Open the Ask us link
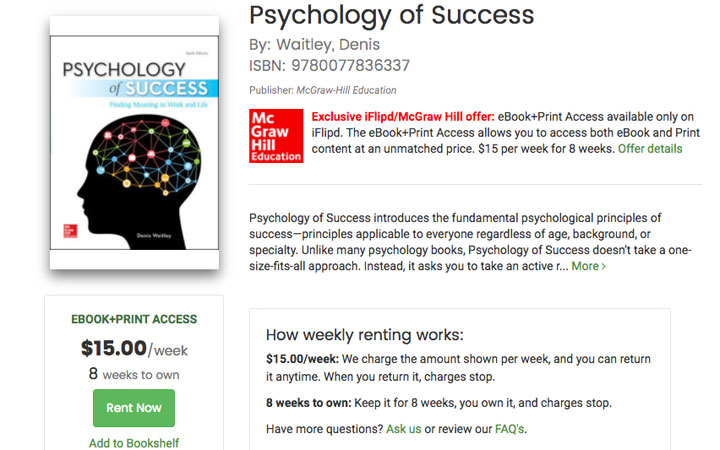720x450 pixels. 403,429
